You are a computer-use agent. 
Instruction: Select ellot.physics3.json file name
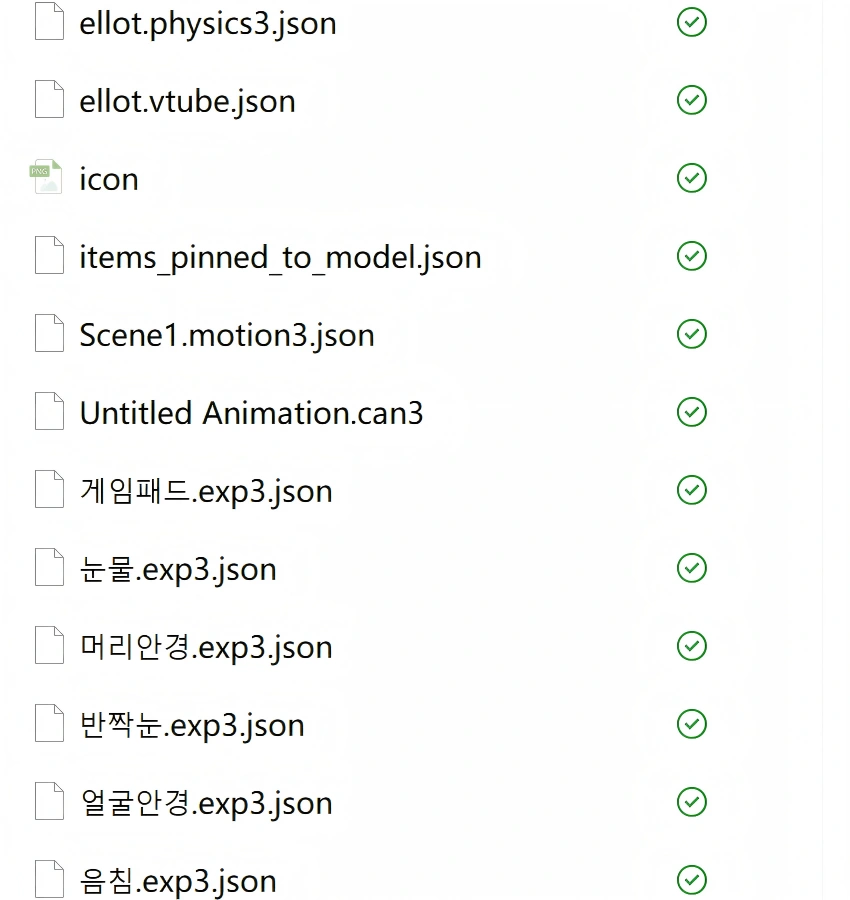tap(208, 23)
